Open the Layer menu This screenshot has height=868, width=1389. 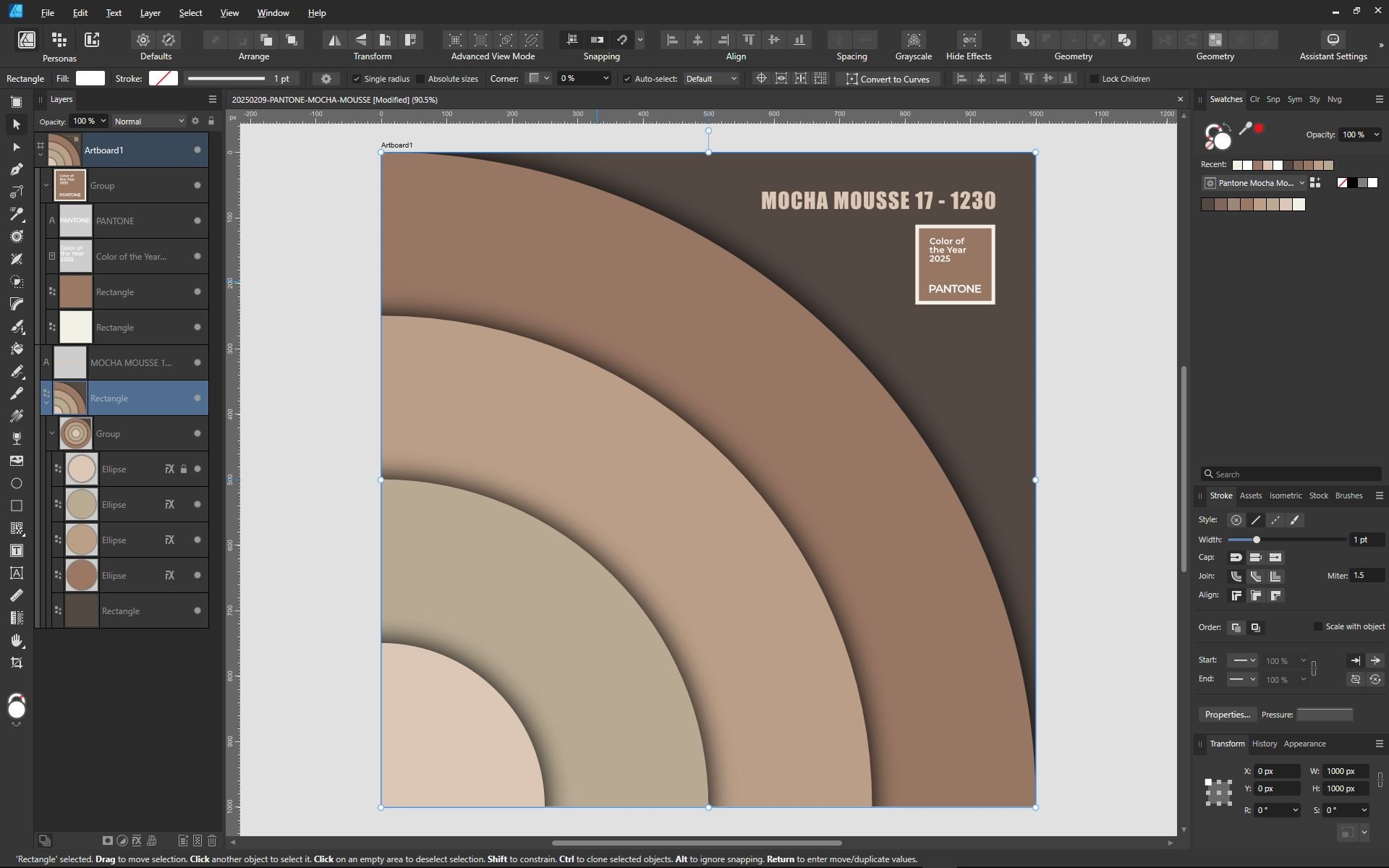[x=150, y=12]
